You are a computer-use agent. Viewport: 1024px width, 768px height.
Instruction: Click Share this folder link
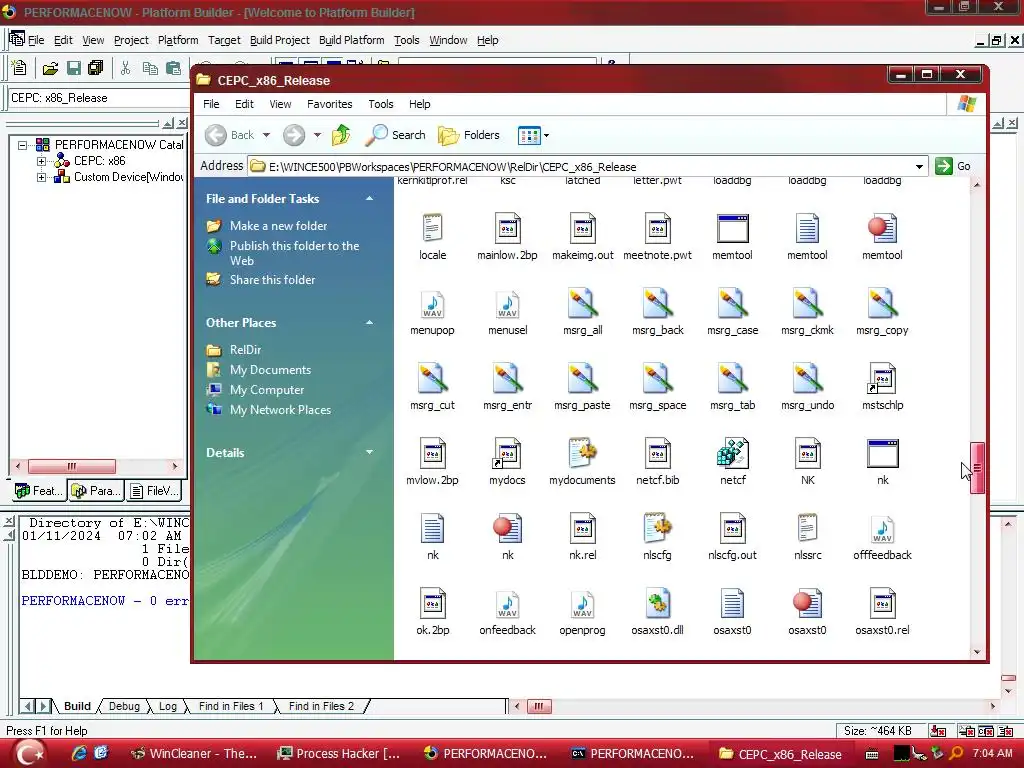click(x=272, y=280)
